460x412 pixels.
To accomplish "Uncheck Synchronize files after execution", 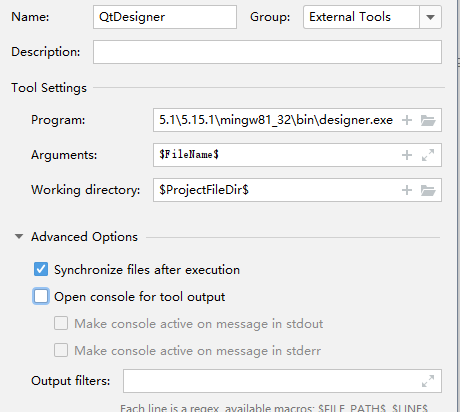I will [x=41, y=269].
